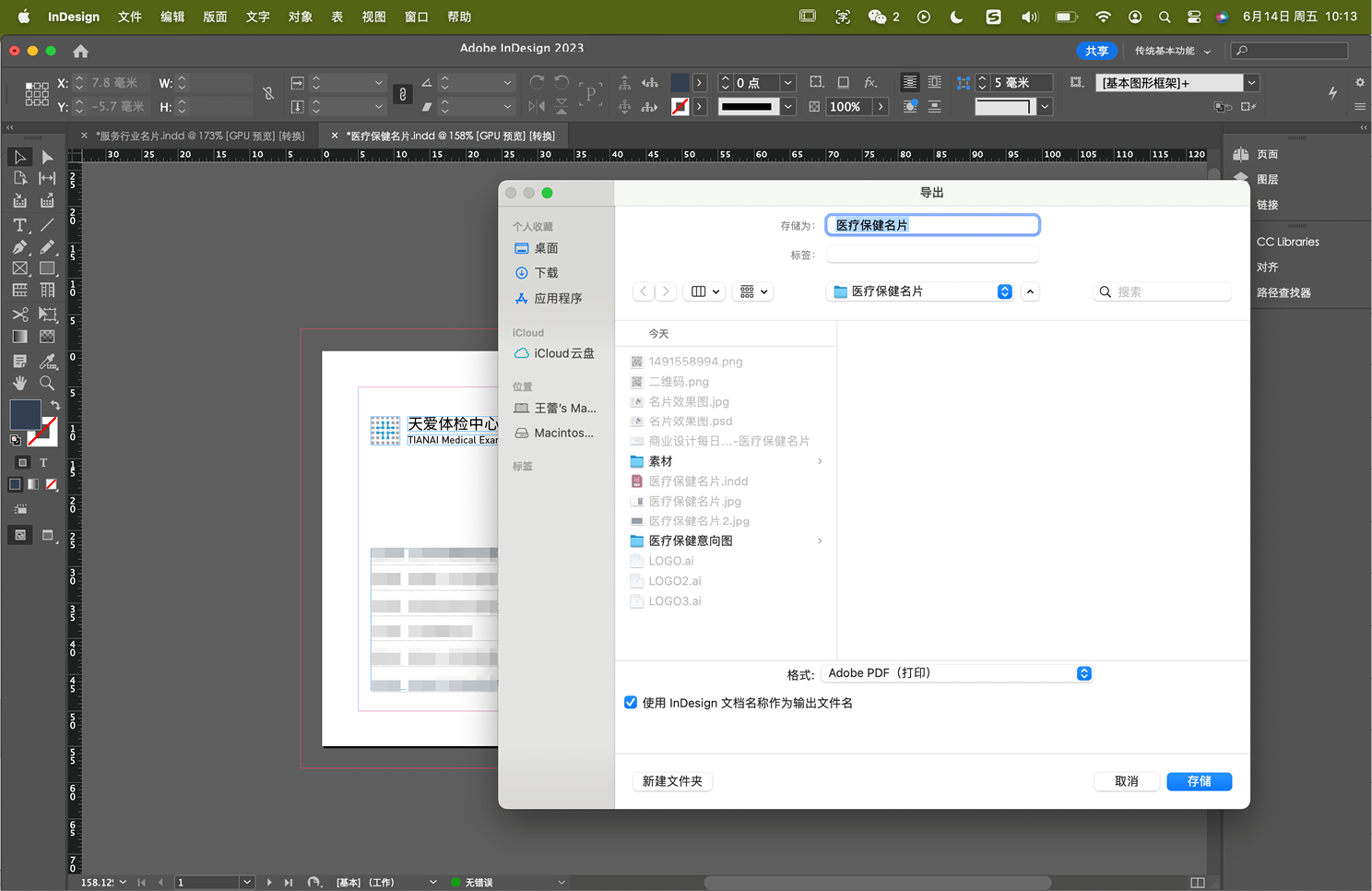The height and width of the screenshot is (891, 1372).
Task: Open the 医疗保健名片 folder location dropdown
Action: pos(921,291)
